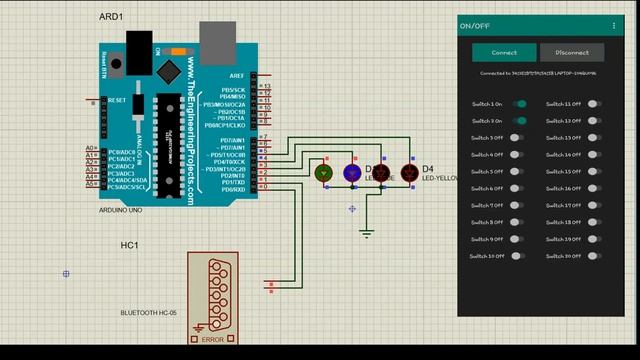
Task: Open the three-dot overflow menu in ON/OFF app
Action: [x=613, y=26]
